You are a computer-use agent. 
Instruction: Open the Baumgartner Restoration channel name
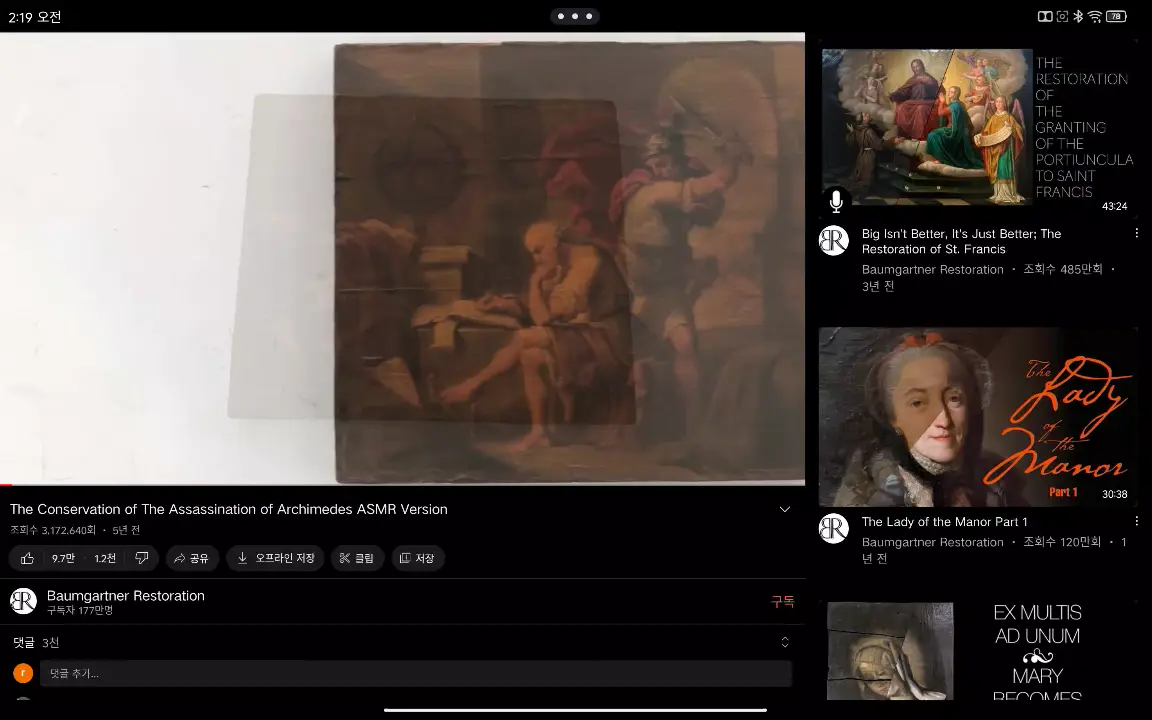point(126,596)
